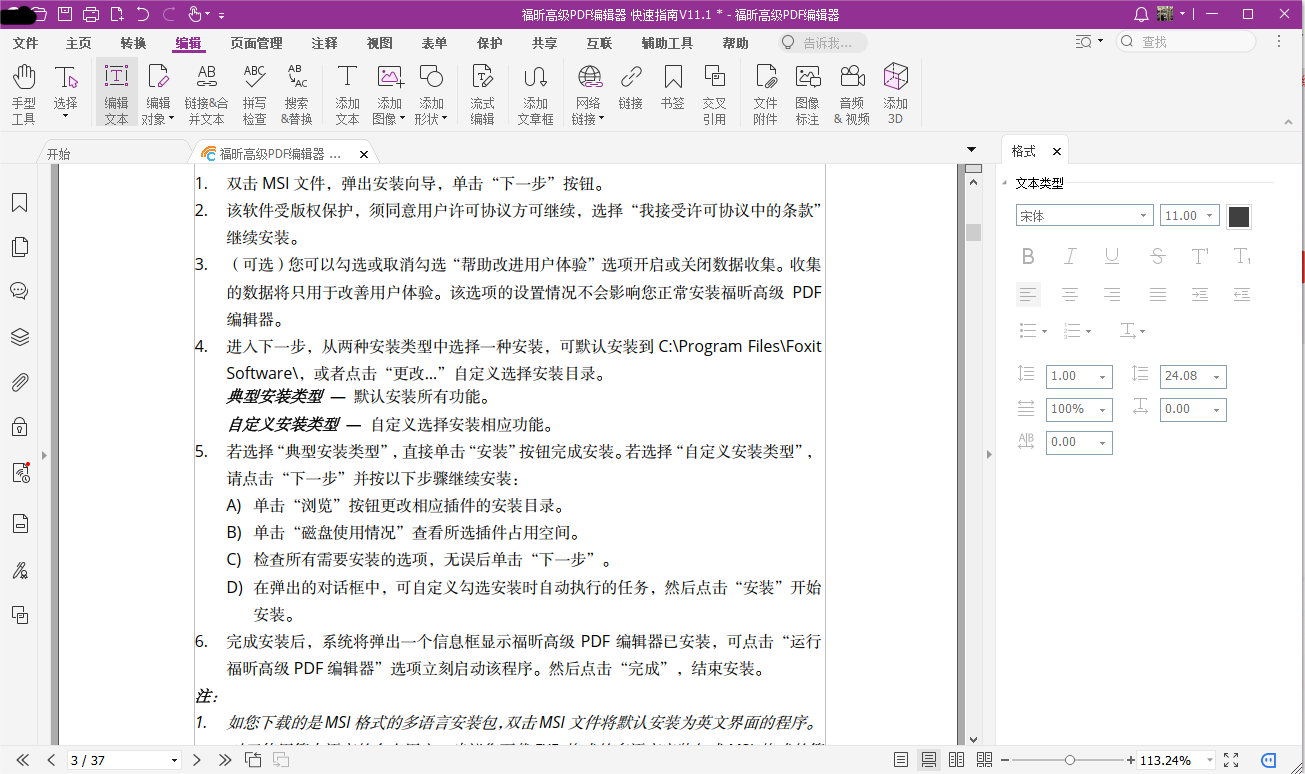Toggle underline text formatting

pos(1112,256)
